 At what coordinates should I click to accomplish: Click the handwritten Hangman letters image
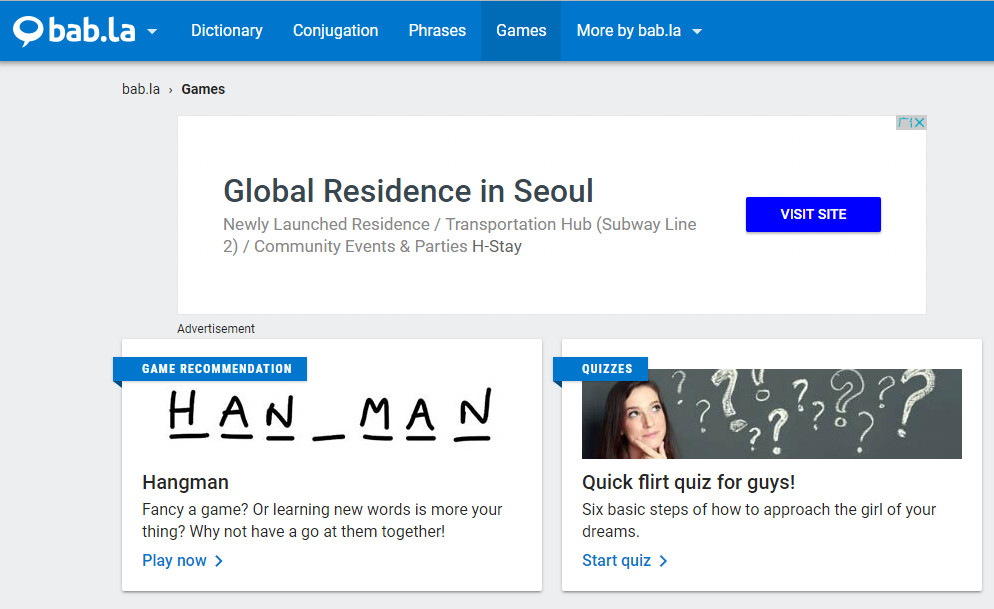[330, 414]
